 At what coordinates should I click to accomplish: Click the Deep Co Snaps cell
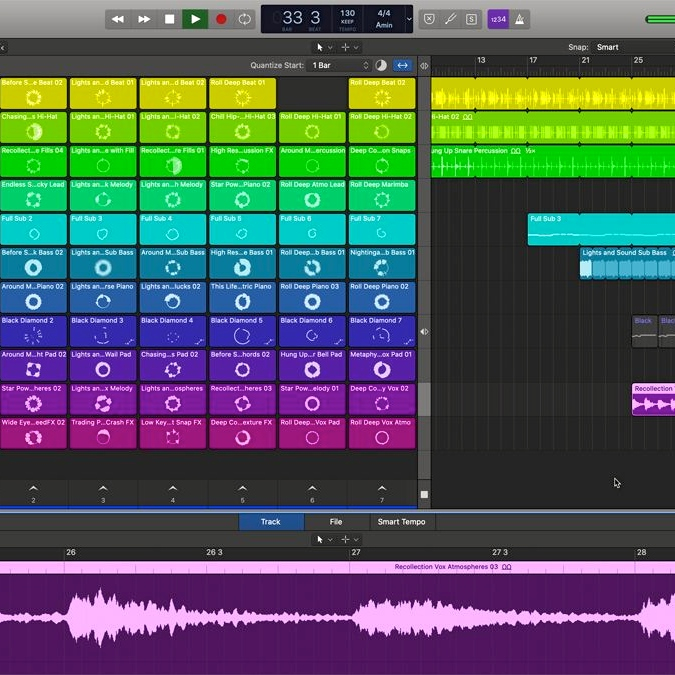[x=382, y=161]
